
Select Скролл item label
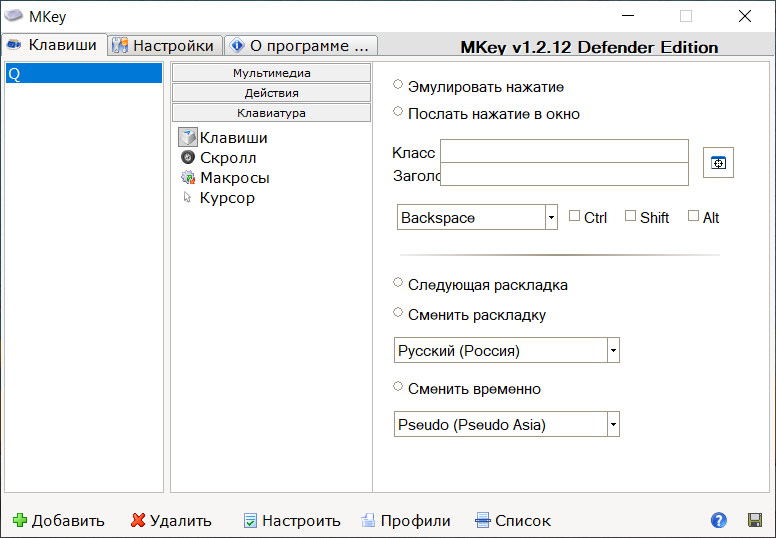click(x=228, y=158)
